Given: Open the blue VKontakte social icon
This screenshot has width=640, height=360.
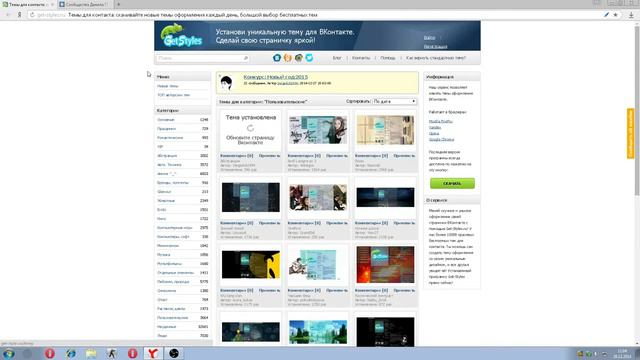Looking at the screenshot, I should [x=277, y=58].
